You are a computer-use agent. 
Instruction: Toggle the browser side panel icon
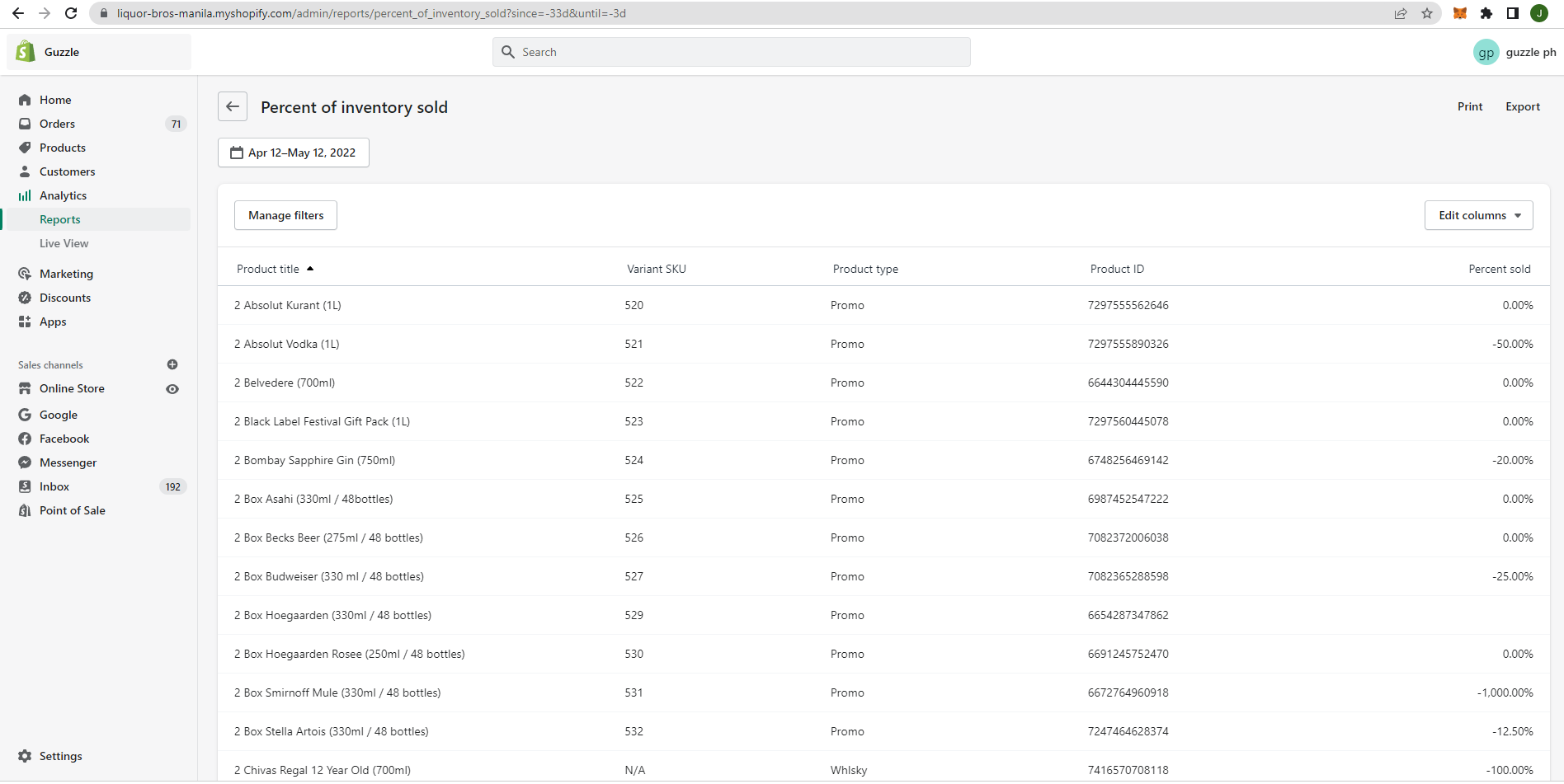[1513, 13]
